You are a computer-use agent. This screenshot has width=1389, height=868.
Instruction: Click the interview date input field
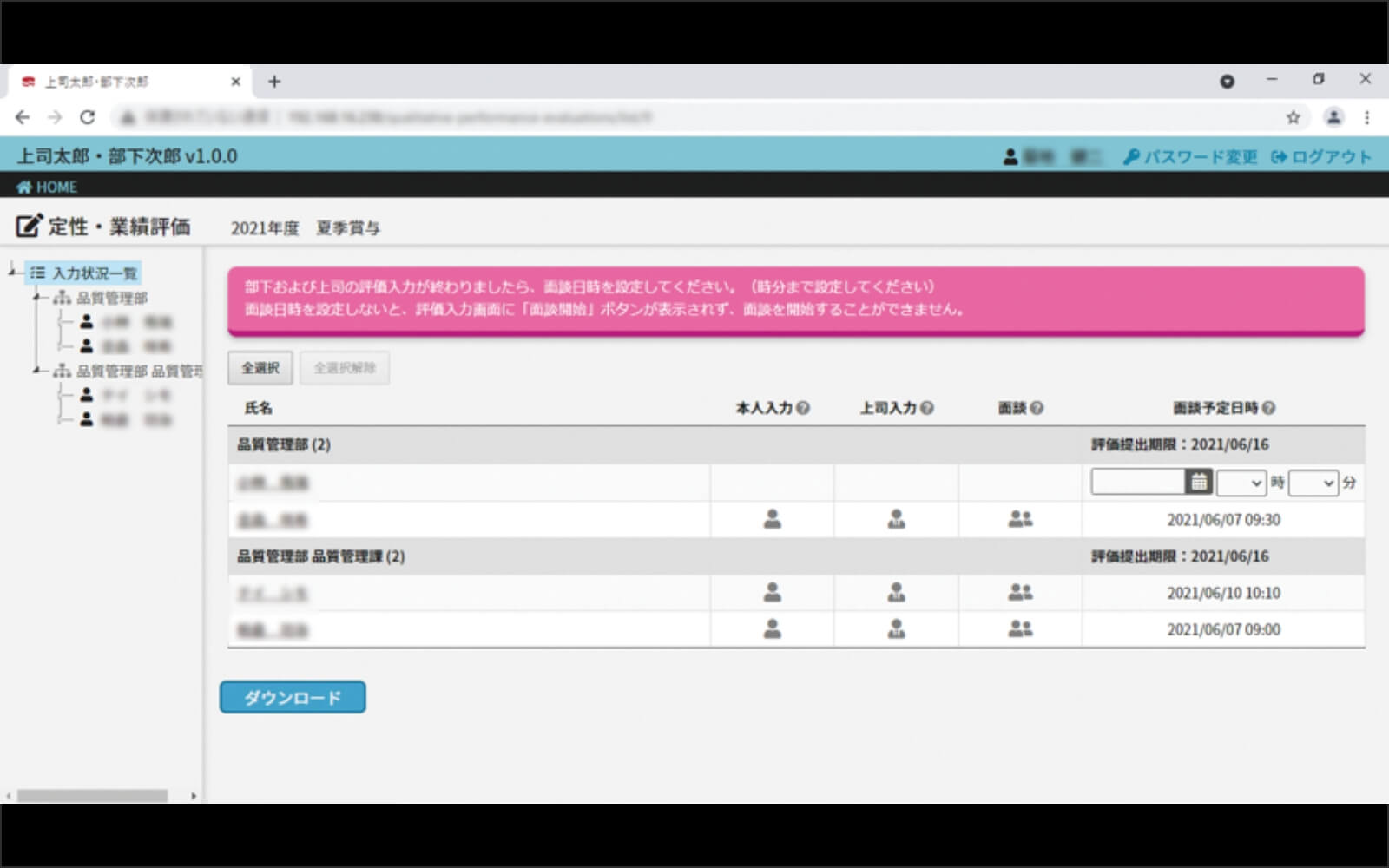click(x=1138, y=482)
